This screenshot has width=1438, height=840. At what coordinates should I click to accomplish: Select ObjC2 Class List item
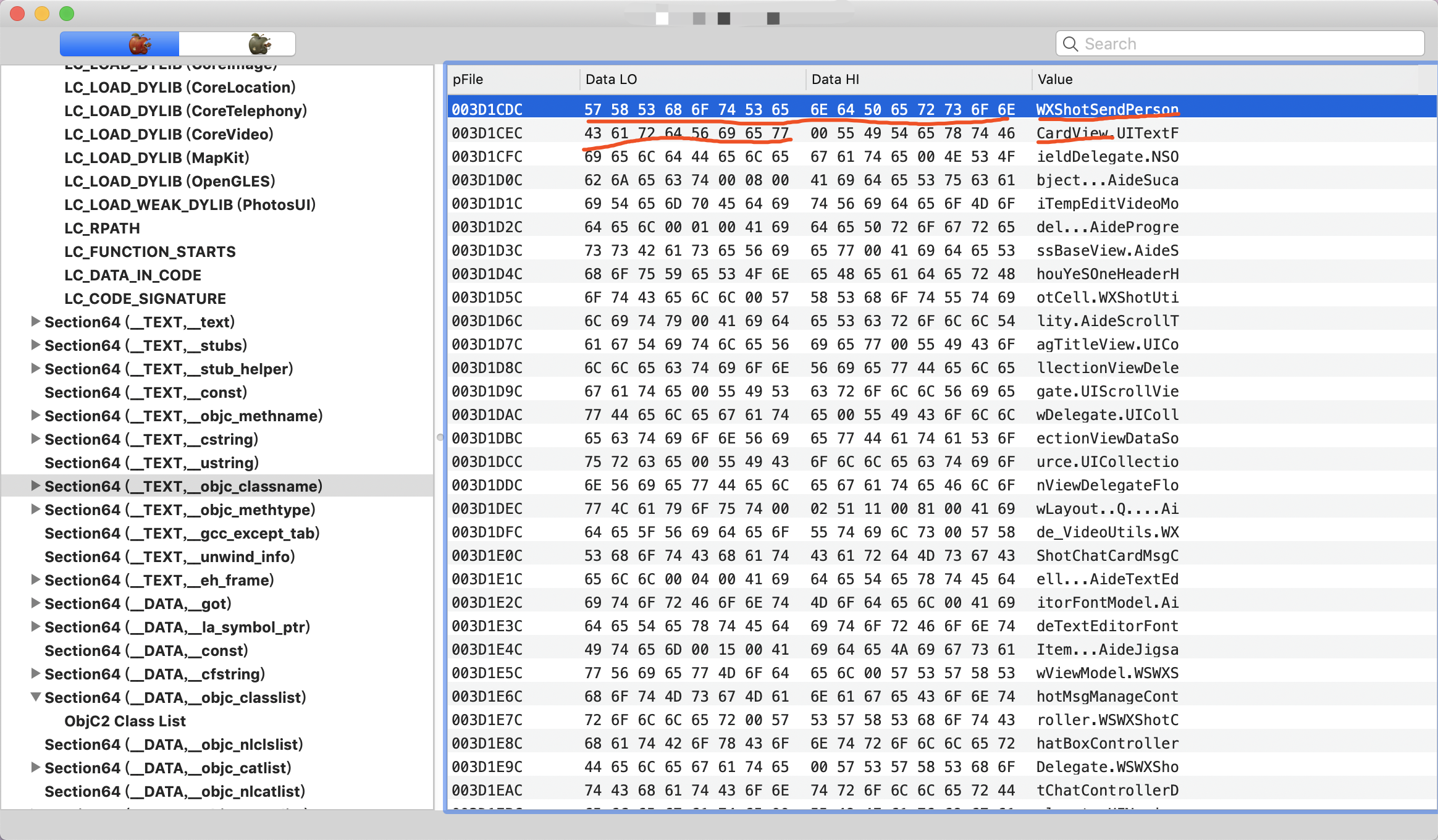(125, 721)
